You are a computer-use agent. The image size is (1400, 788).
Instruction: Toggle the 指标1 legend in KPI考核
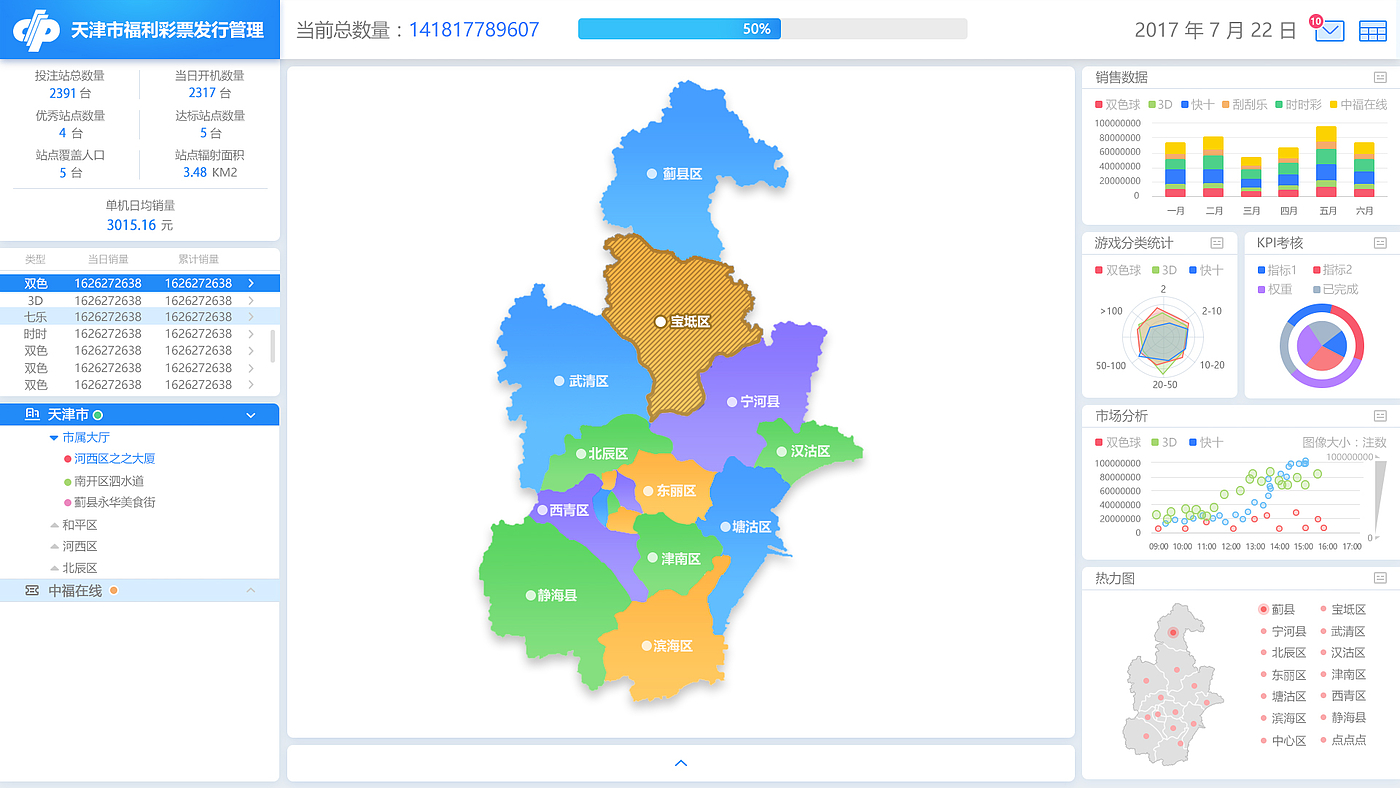click(x=1276, y=270)
